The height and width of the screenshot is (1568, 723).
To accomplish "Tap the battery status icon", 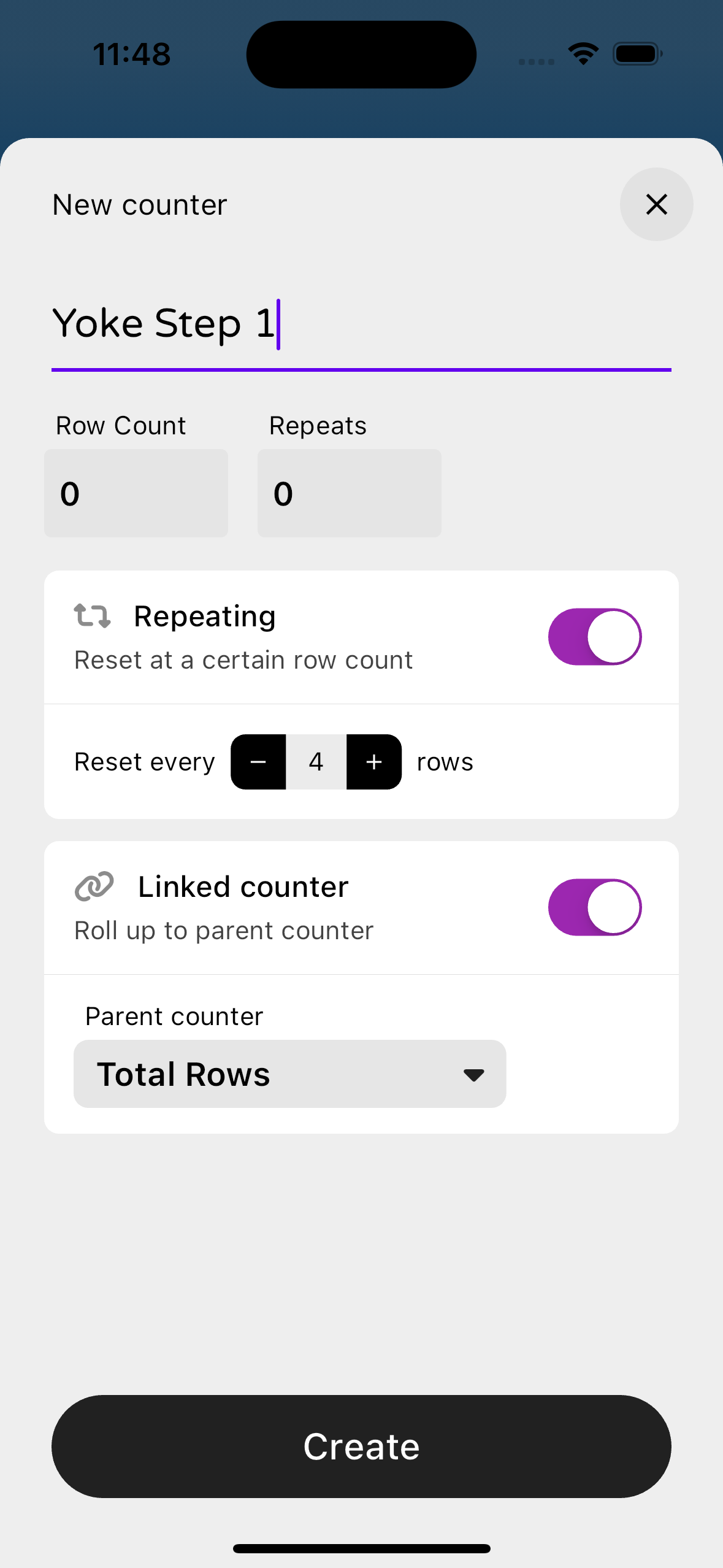I will click(x=638, y=54).
